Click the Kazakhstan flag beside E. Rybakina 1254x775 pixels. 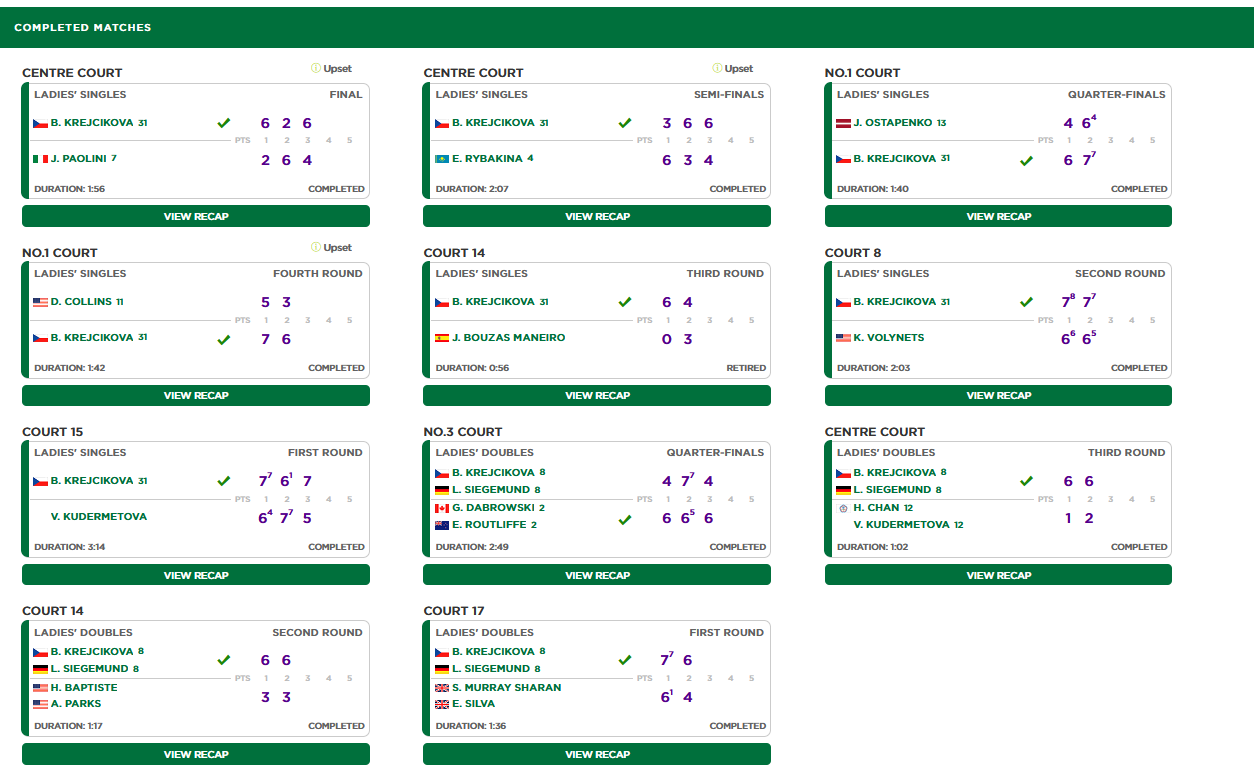tap(441, 159)
